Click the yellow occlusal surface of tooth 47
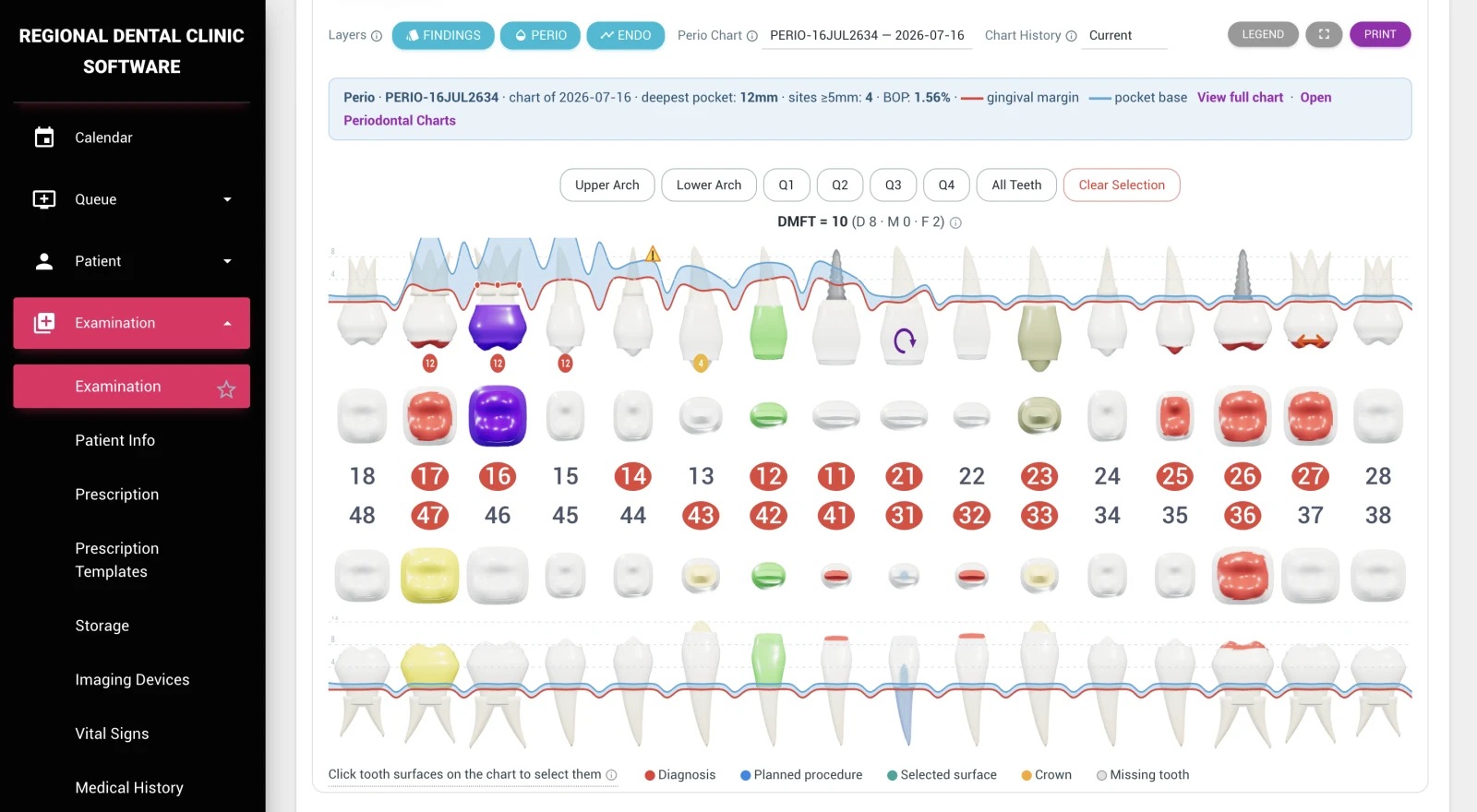This screenshot has height=812, width=1477. (x=430, y=575)
